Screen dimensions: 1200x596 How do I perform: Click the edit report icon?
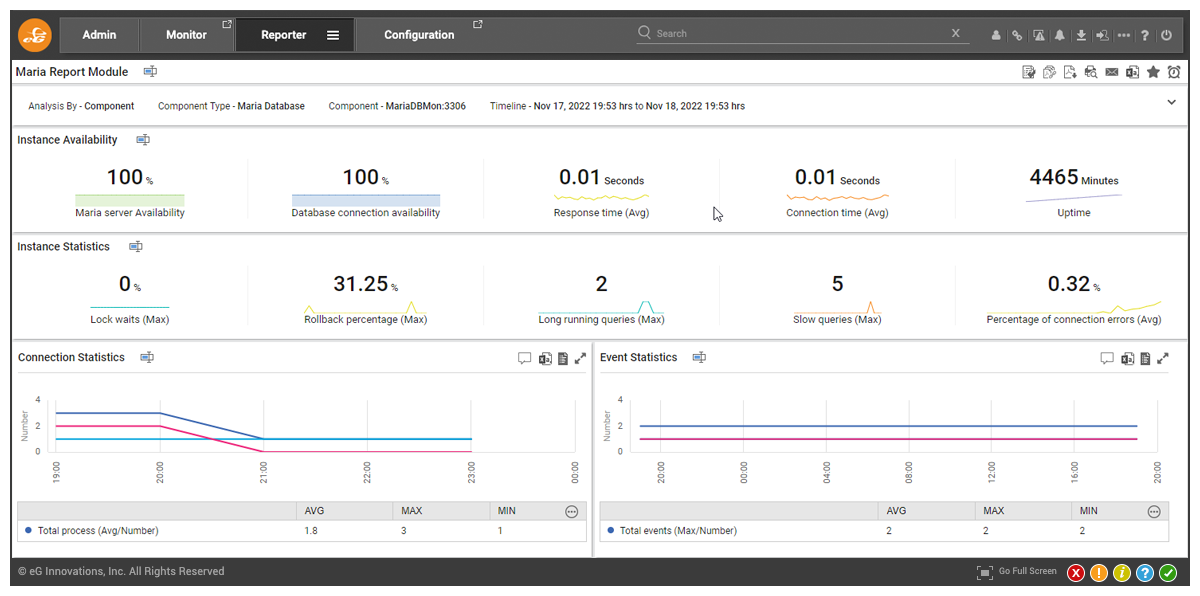coord(1028,72)
